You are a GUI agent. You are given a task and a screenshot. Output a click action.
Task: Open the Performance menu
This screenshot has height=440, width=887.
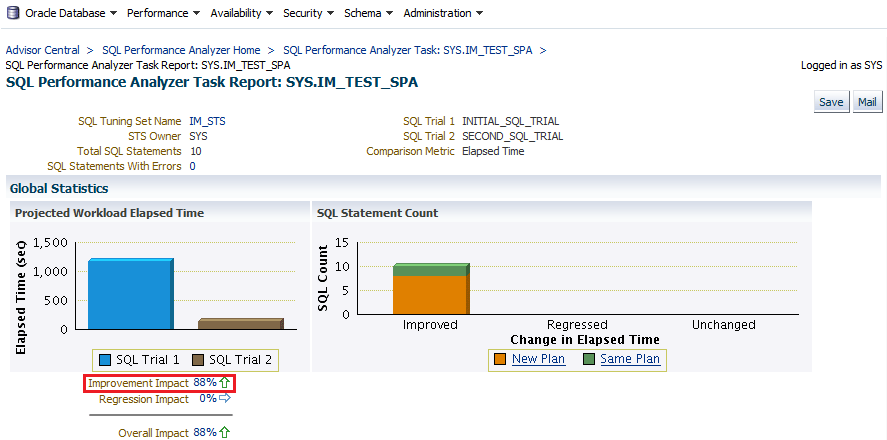163,13
